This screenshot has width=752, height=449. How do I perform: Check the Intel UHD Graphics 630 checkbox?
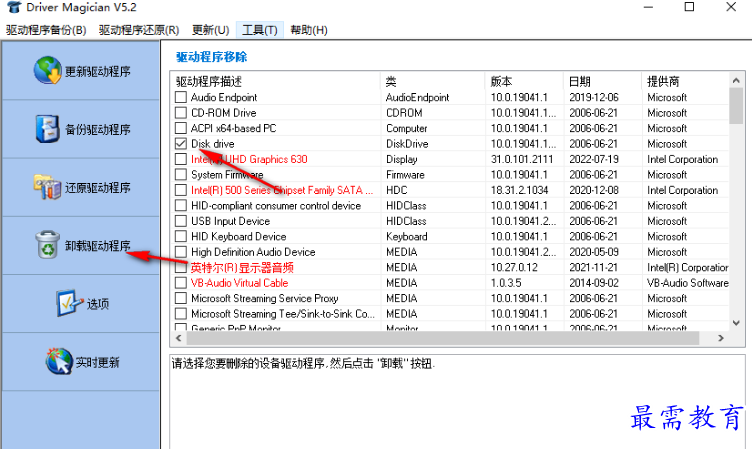click(181, 159)
